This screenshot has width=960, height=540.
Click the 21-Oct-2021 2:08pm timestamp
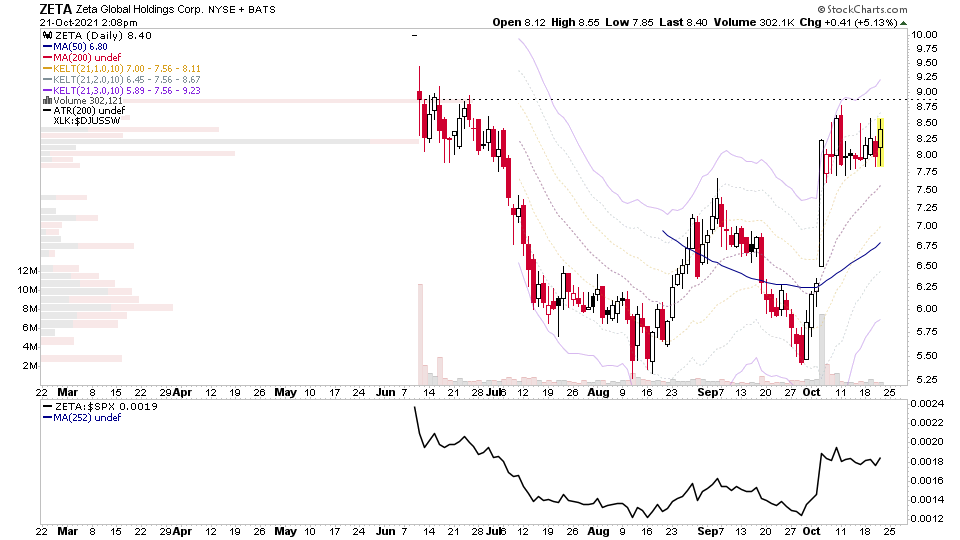(x=88, y=23)
